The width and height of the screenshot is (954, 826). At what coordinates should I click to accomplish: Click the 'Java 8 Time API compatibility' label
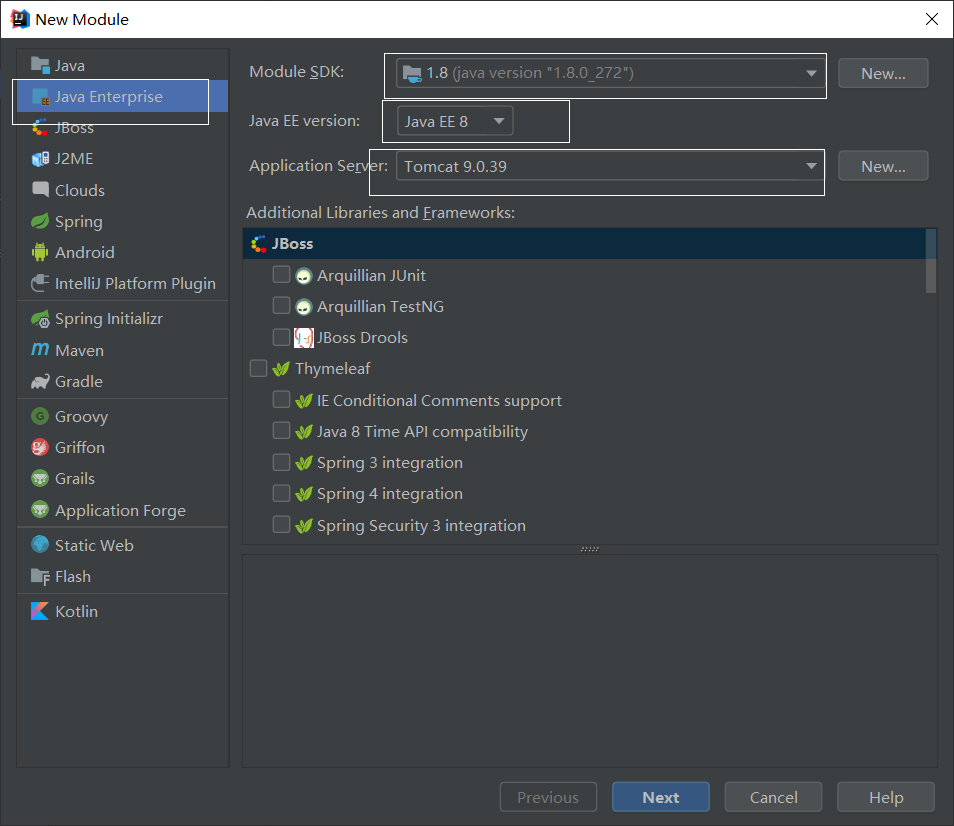tap(422, 432)
